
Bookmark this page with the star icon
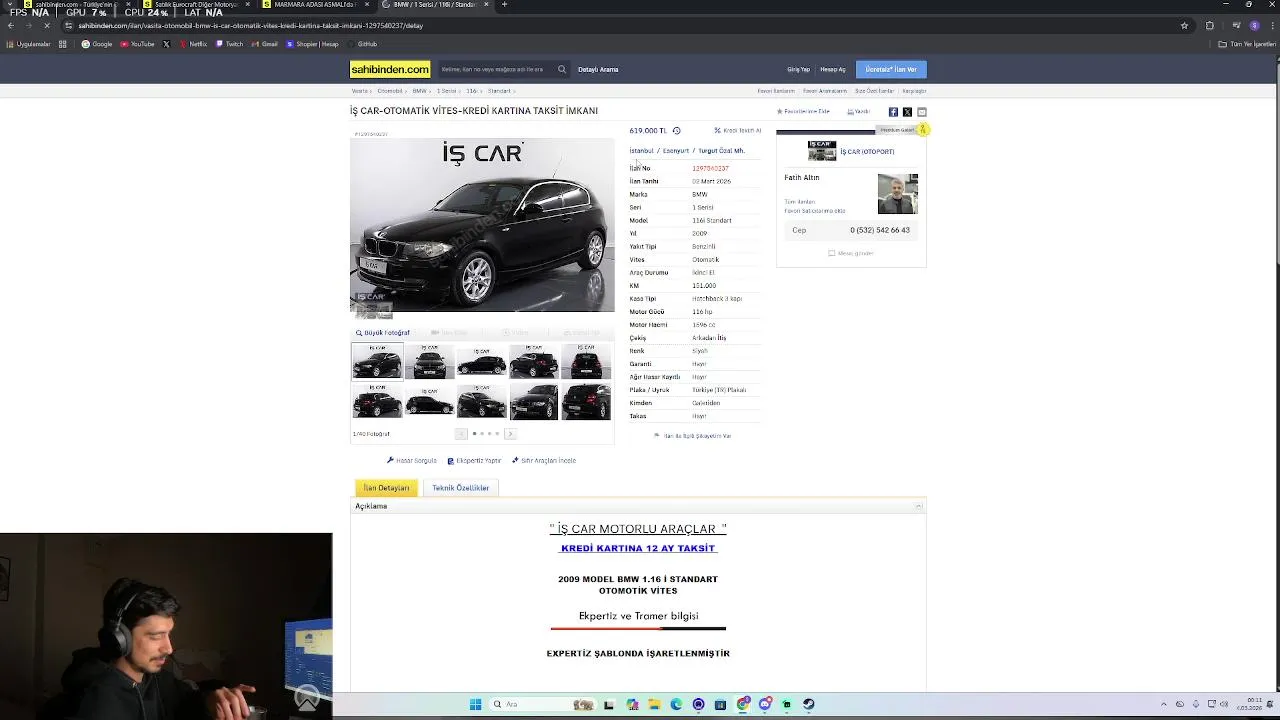tap(1184, 25)
